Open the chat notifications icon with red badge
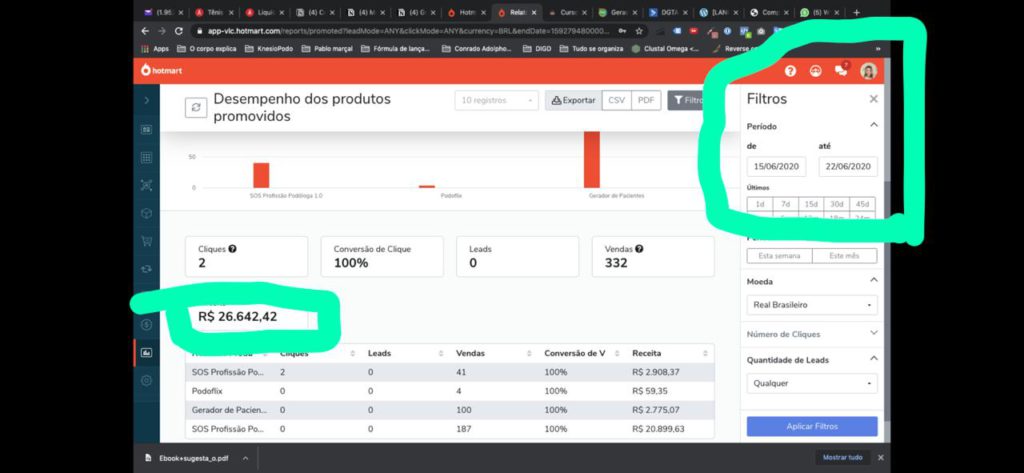Screen dimensions: 1024x473 pos(841,71)
